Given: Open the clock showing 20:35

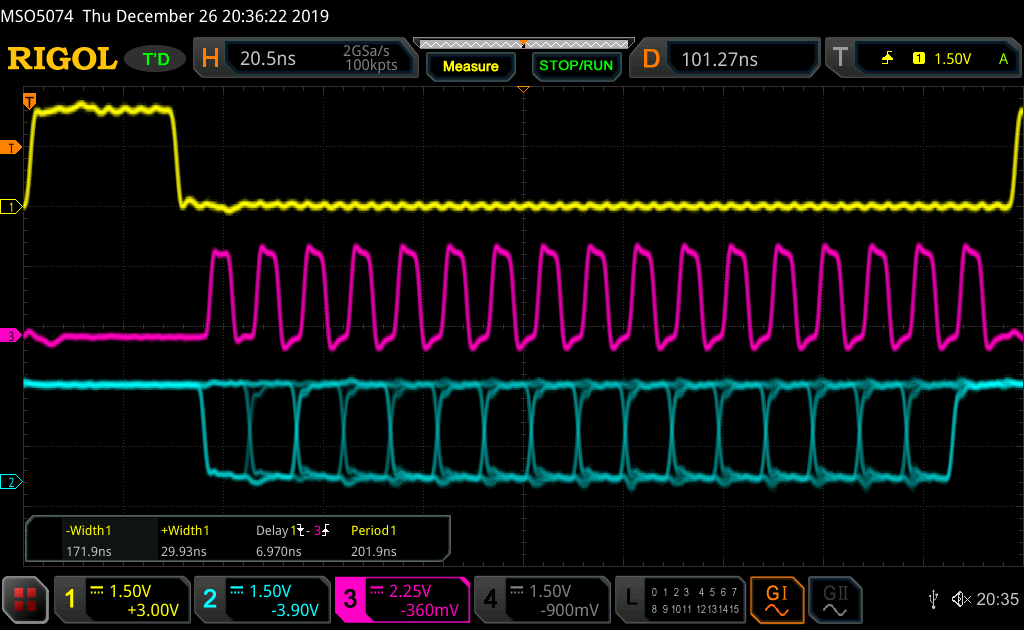Looking at the screenshot, I should pos(997,599).
